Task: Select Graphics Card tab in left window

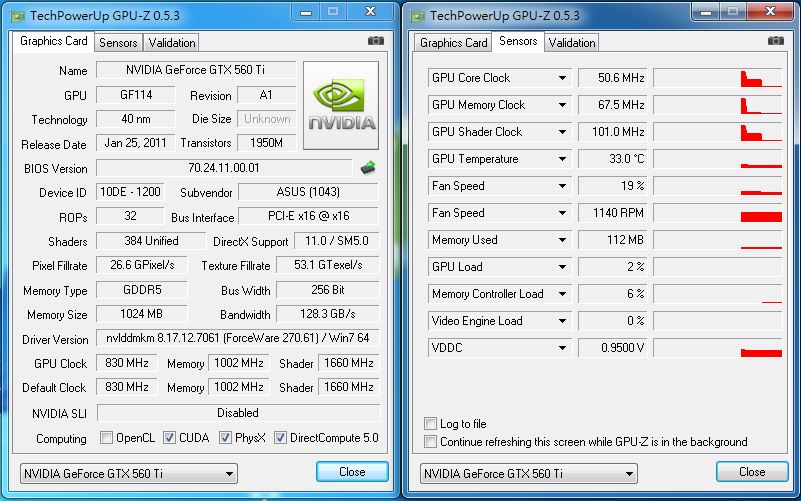Action: (x=53, y=41)
